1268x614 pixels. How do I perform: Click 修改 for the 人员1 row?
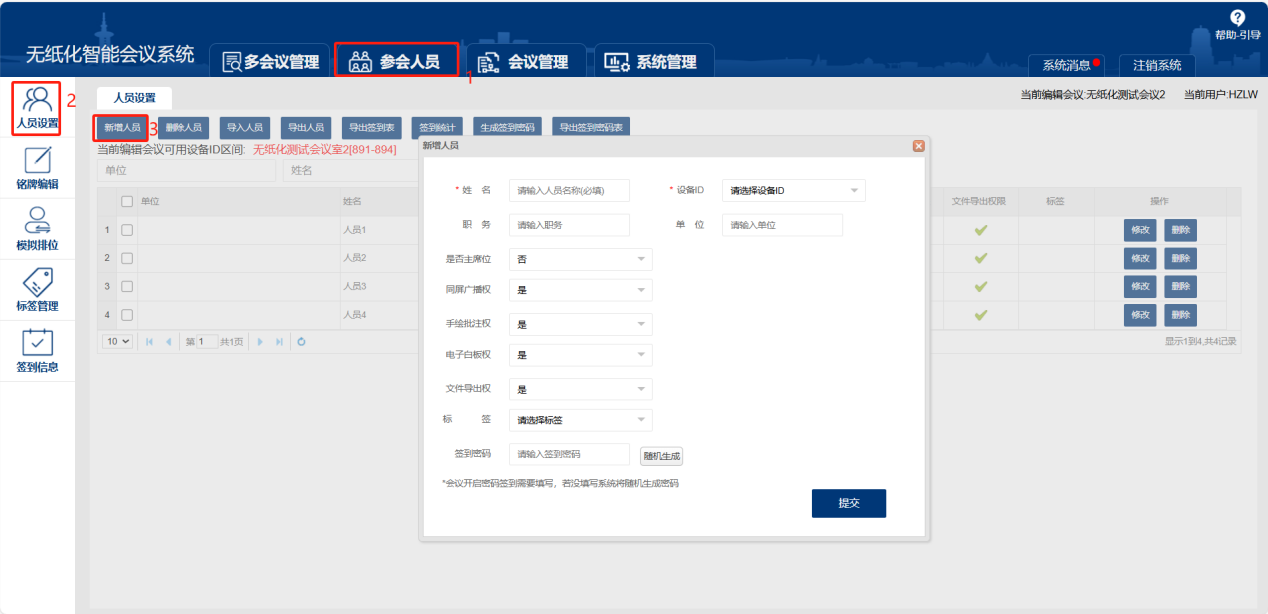(1140, 230)
